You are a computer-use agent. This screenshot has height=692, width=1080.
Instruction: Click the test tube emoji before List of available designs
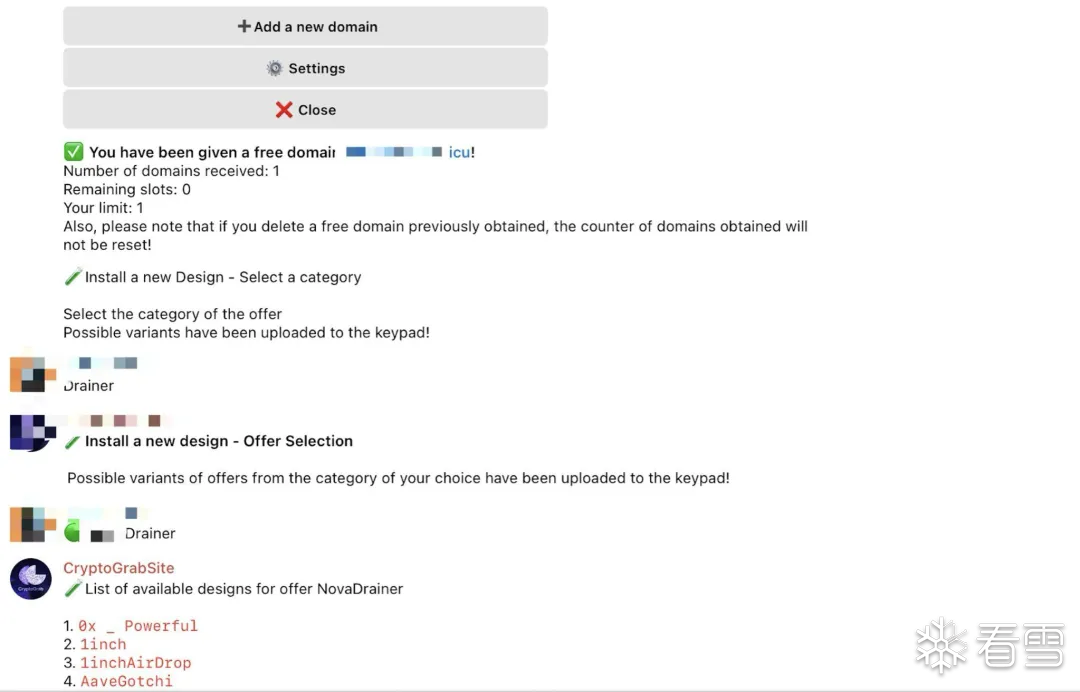pos(73,589)
